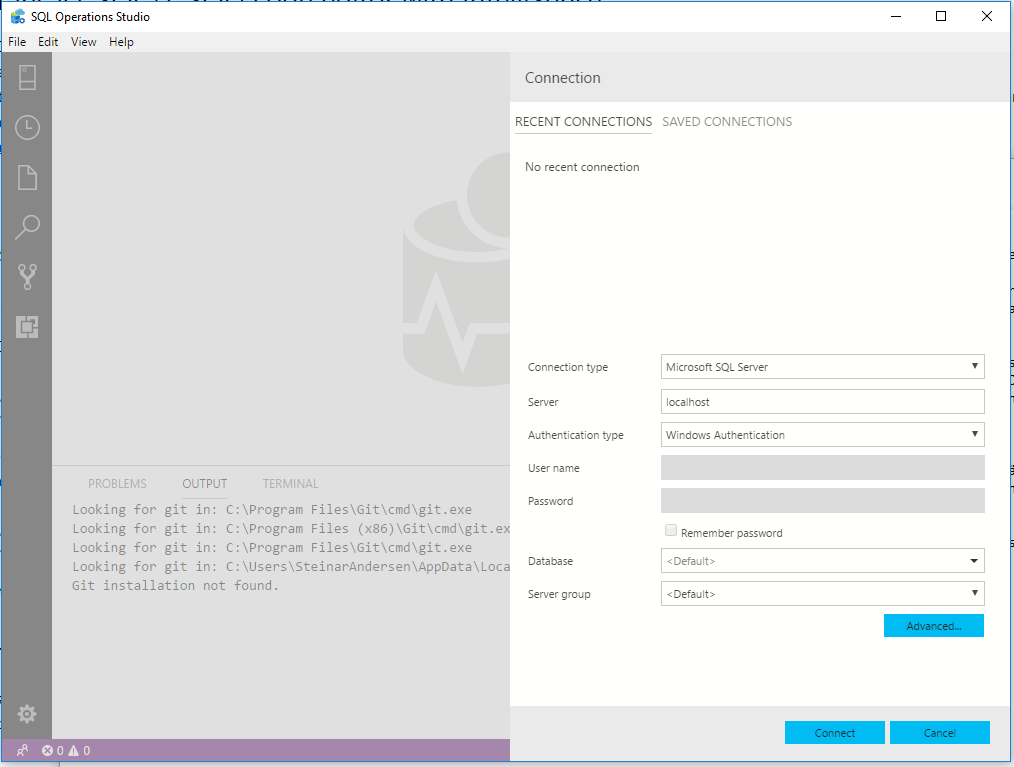Maximize the SQL Operations Studio window

tap(941, 16)
